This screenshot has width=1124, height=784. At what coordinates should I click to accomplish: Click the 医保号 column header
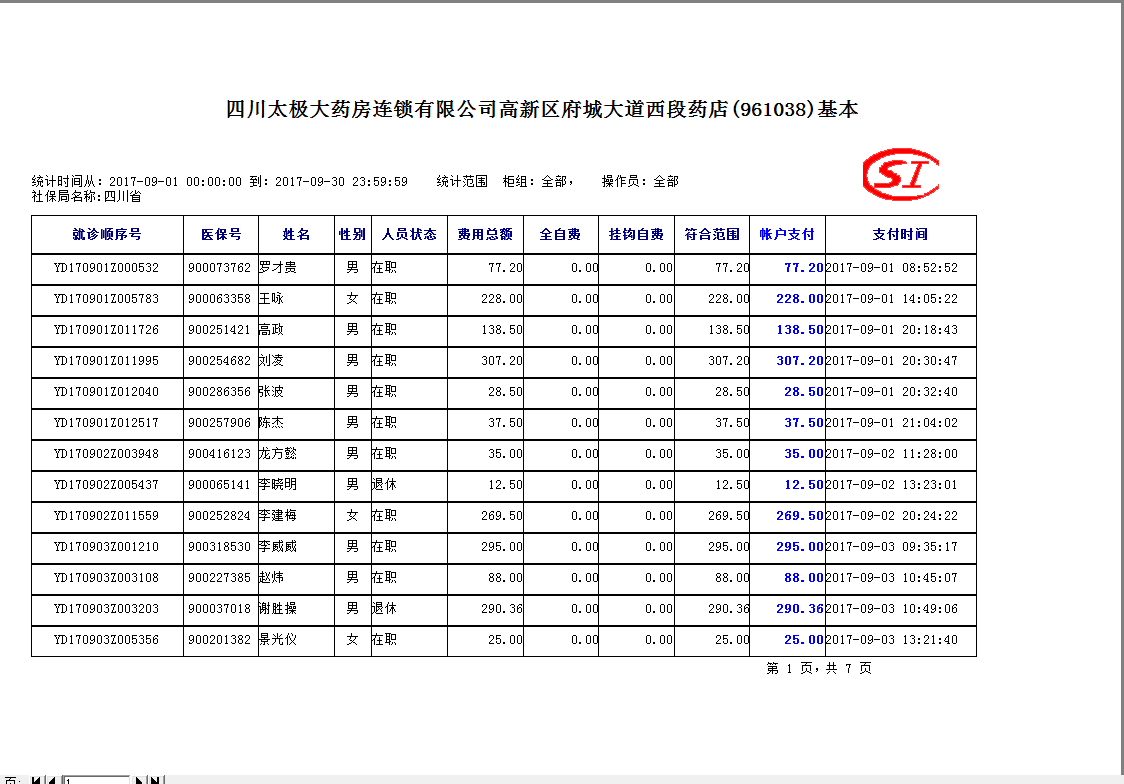(221, 234)
